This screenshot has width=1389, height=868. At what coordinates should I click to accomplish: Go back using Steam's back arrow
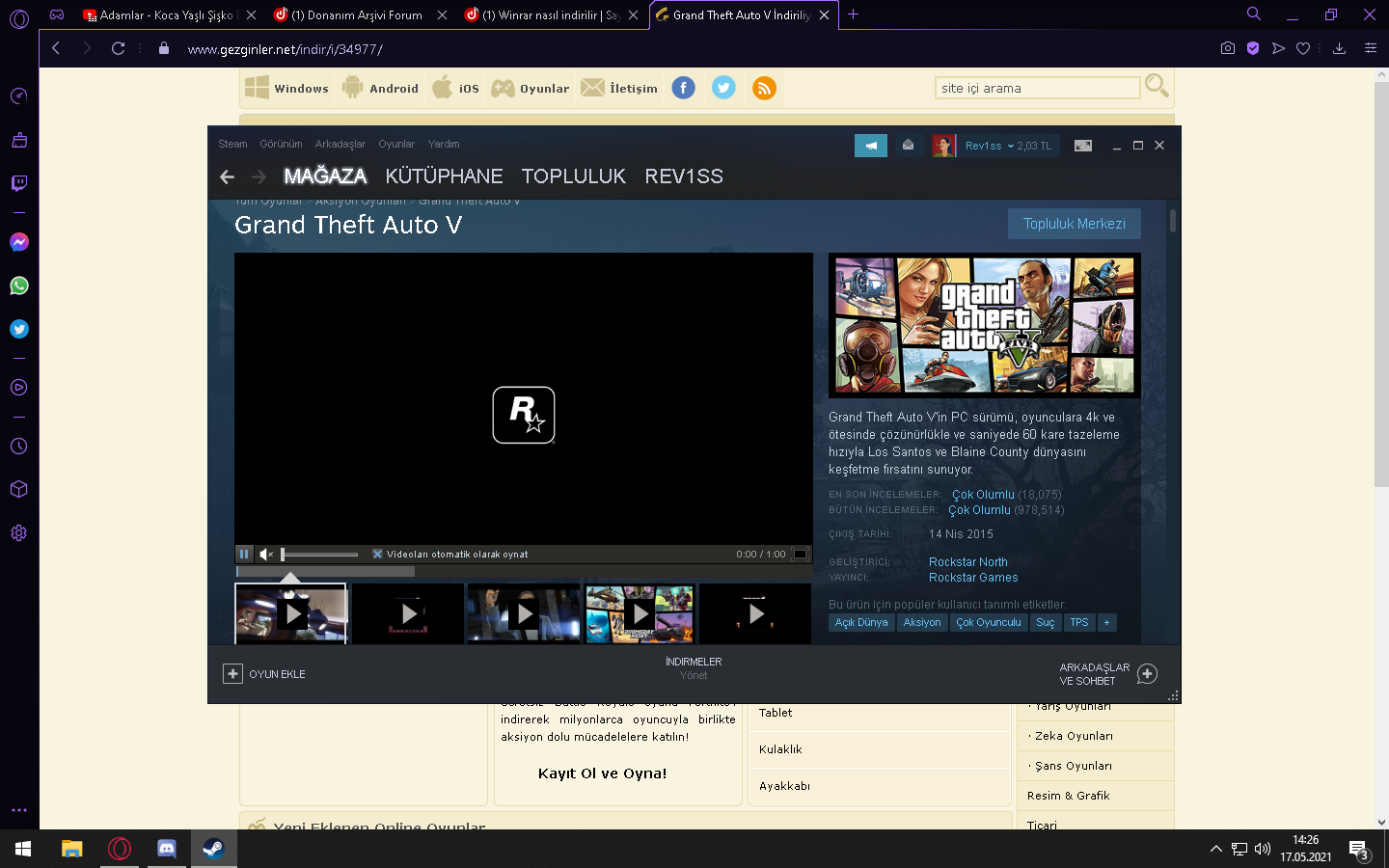(228, 176)
